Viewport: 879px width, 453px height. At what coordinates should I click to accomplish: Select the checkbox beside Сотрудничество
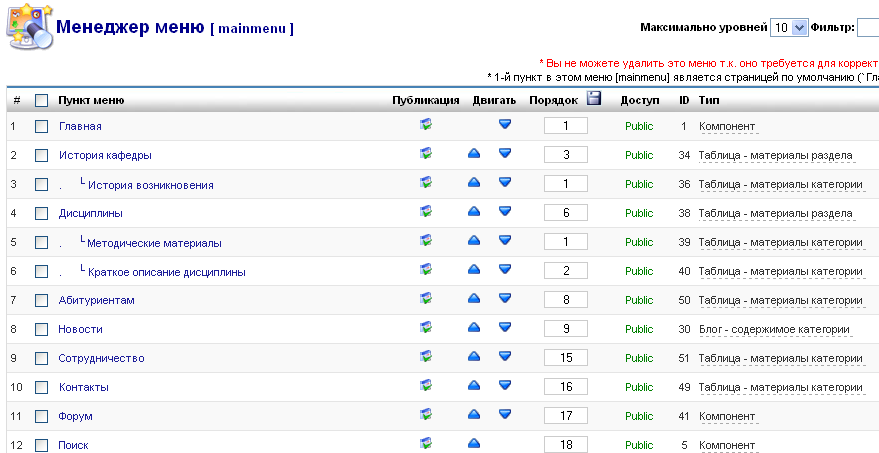coord(41,358)
